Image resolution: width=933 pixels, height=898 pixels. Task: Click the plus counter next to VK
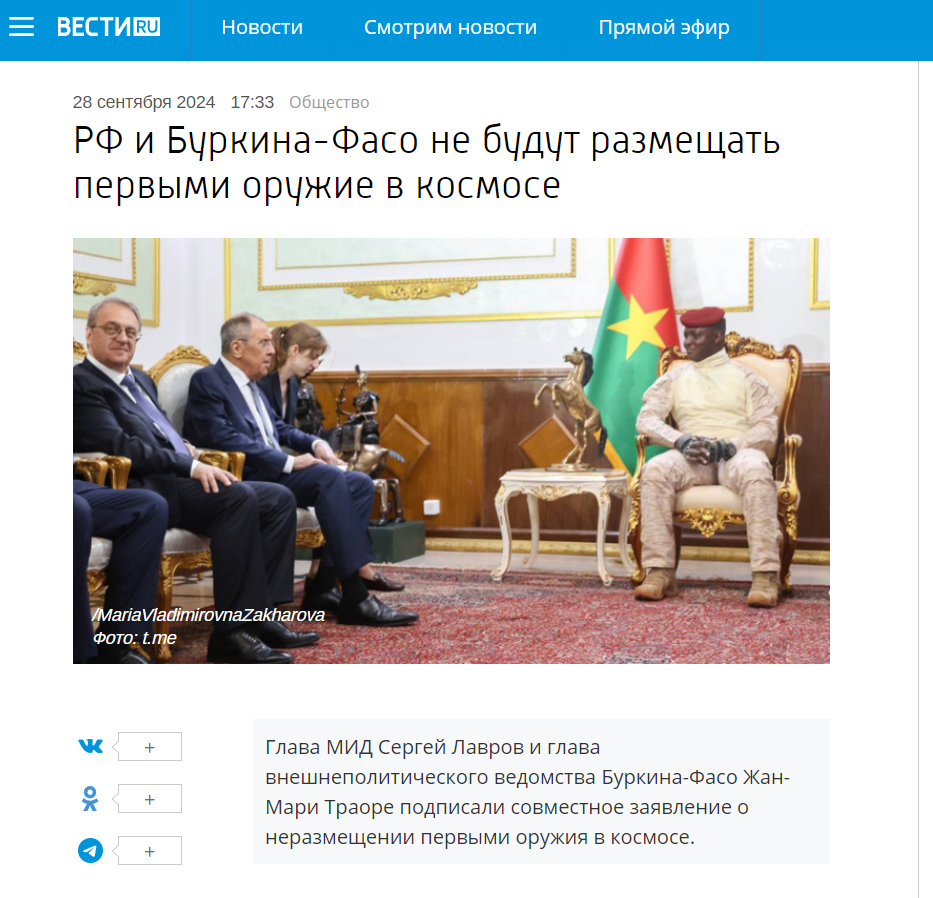[x=148, y=747]
